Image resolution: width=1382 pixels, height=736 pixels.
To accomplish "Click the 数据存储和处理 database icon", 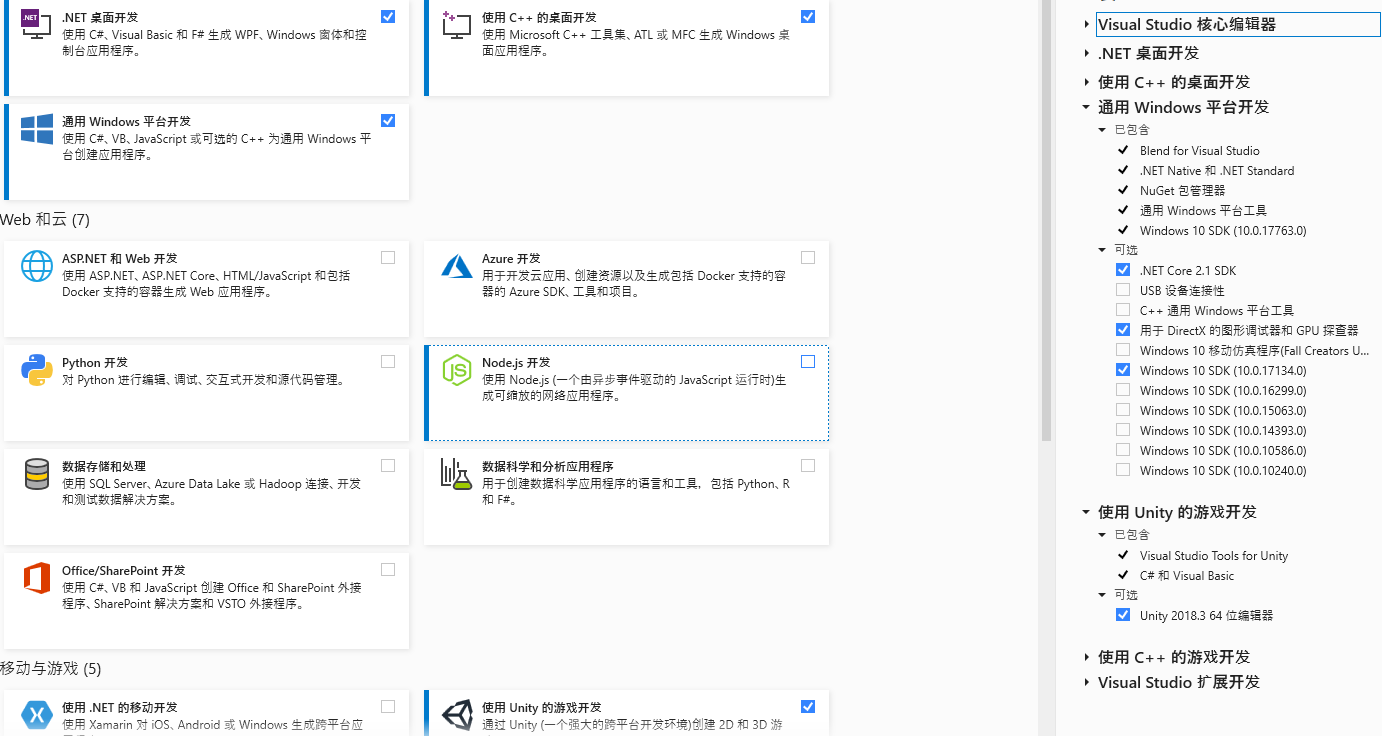I will pos(37,474).
